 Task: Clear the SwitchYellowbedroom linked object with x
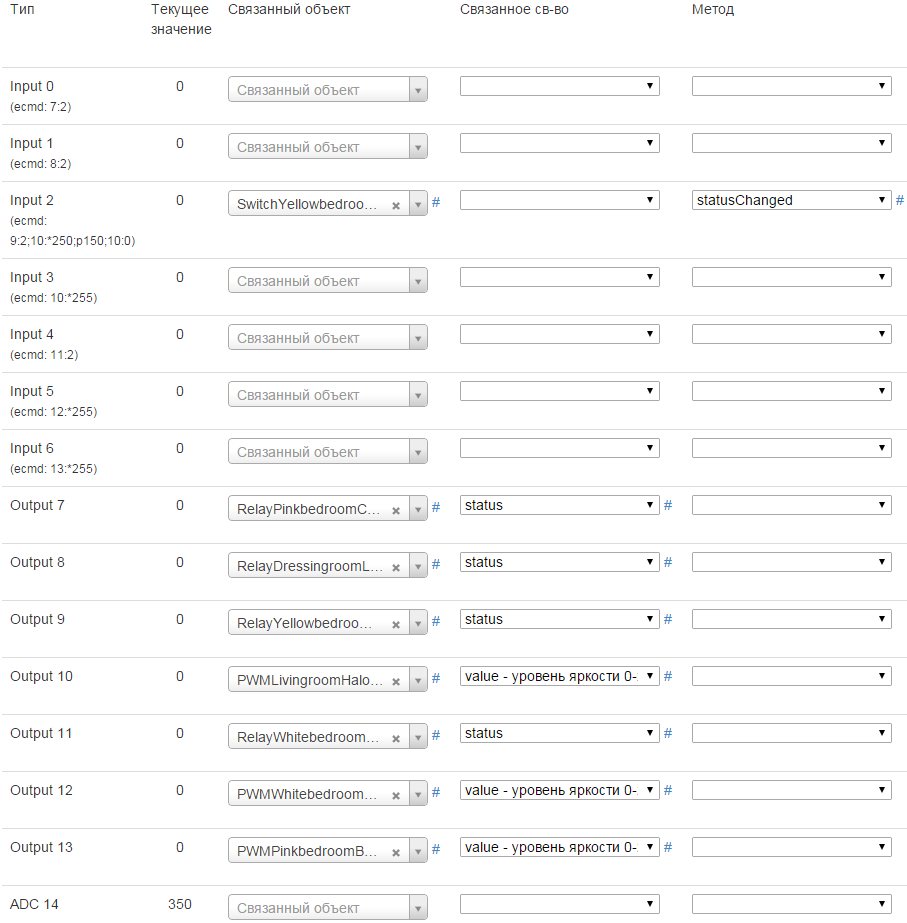point(396,205)
